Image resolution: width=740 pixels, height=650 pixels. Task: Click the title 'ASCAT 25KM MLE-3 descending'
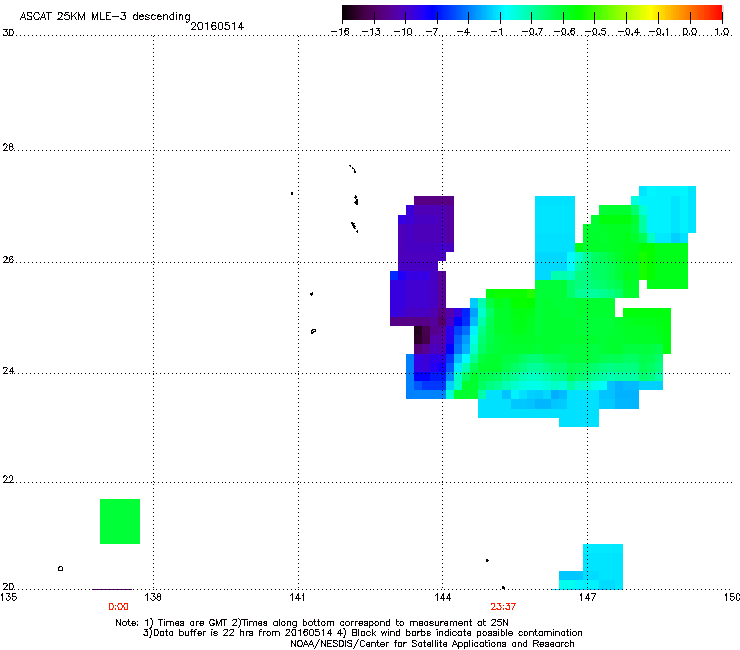(105, 16)
